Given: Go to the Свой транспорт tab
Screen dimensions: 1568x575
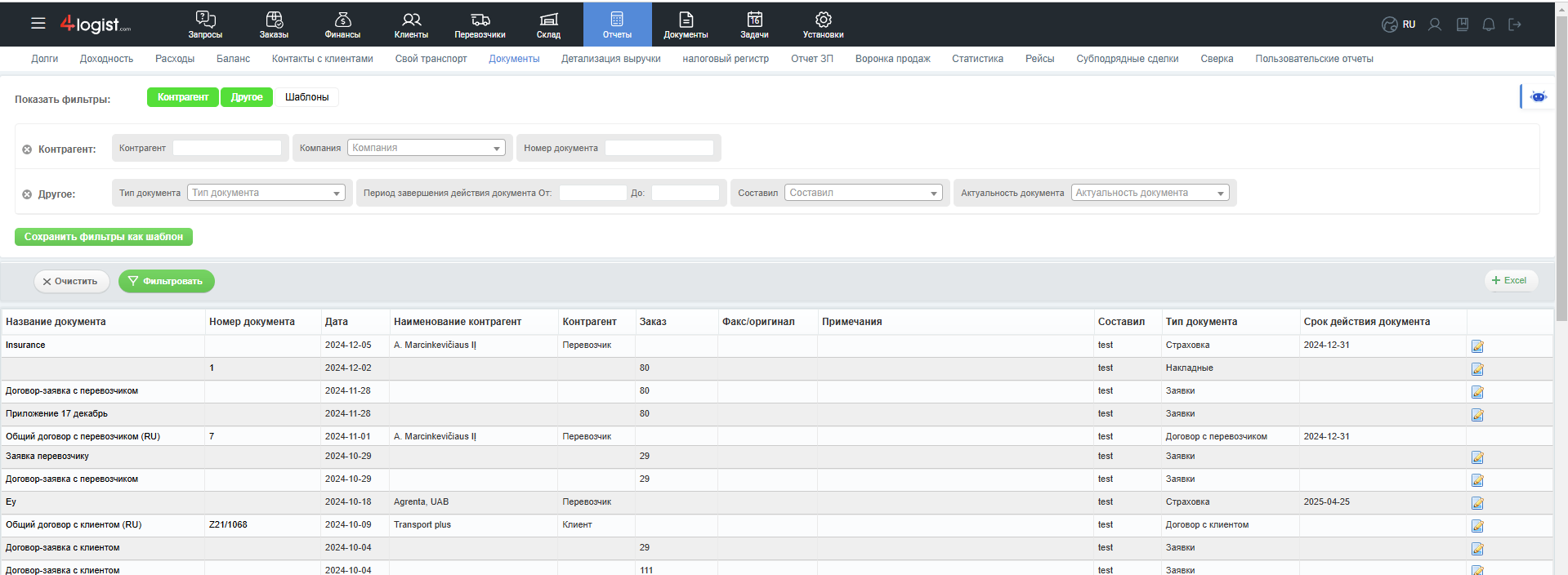Looking at the screenshot, I should tap(431, 59).
